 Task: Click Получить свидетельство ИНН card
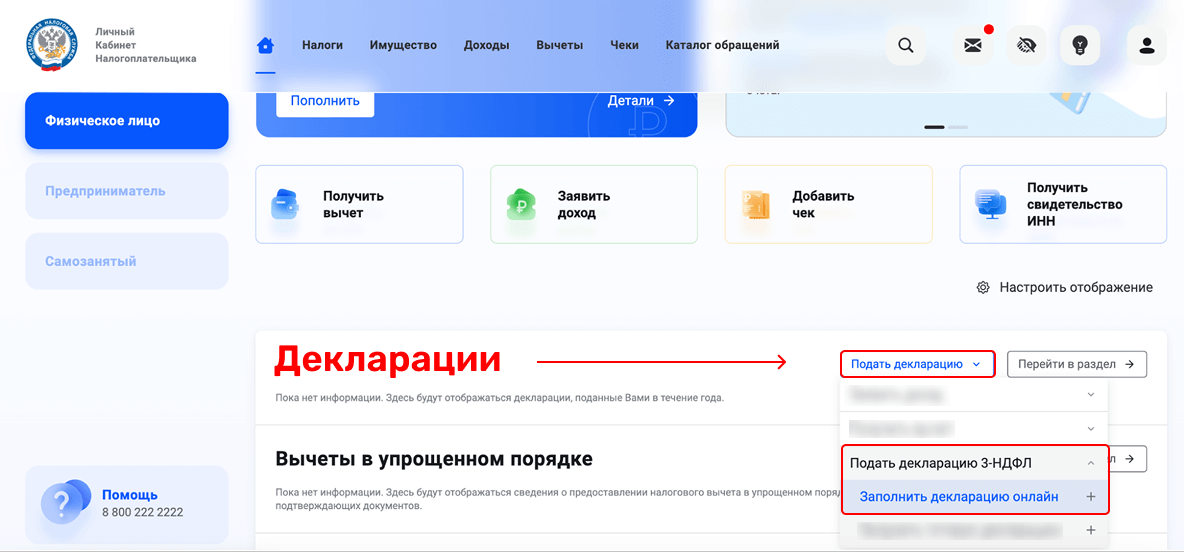(1063, 204)
